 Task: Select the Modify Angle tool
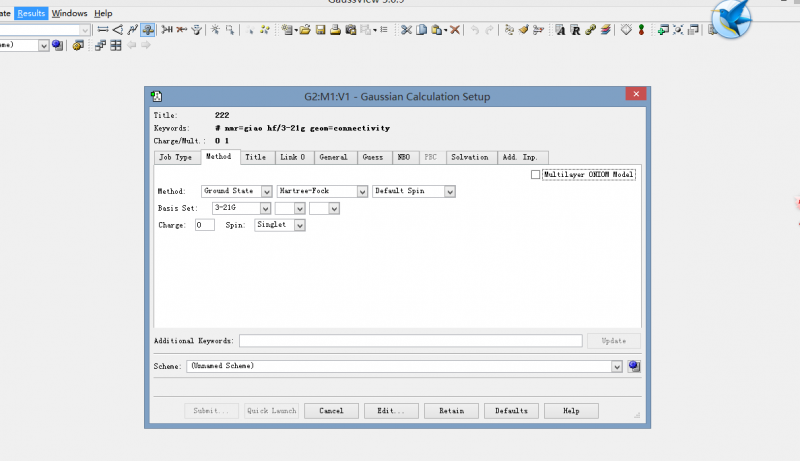click(x=118, y=30)
